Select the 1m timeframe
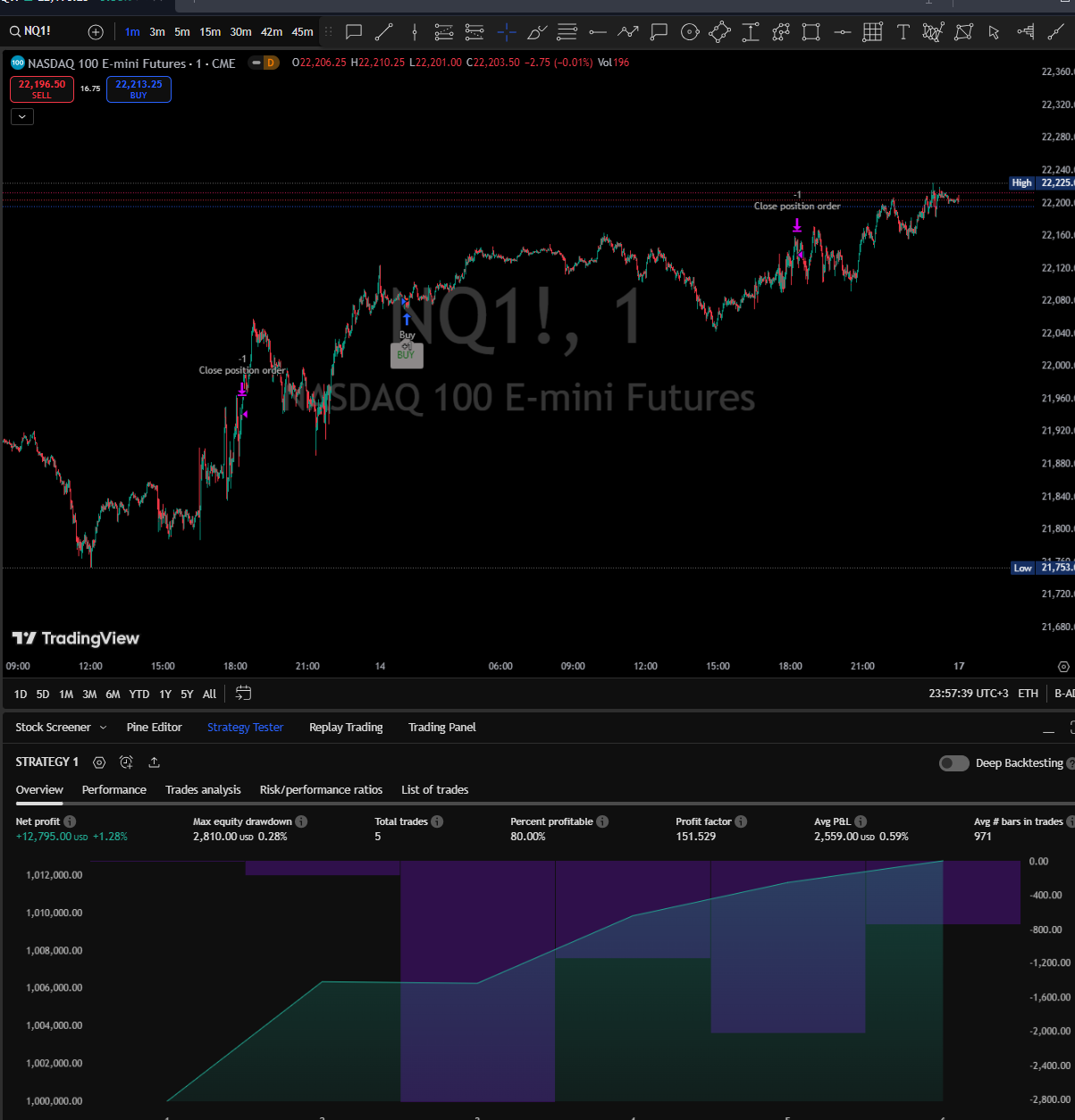Viewport: 1075px width, 1120px height. pos(132,32)
